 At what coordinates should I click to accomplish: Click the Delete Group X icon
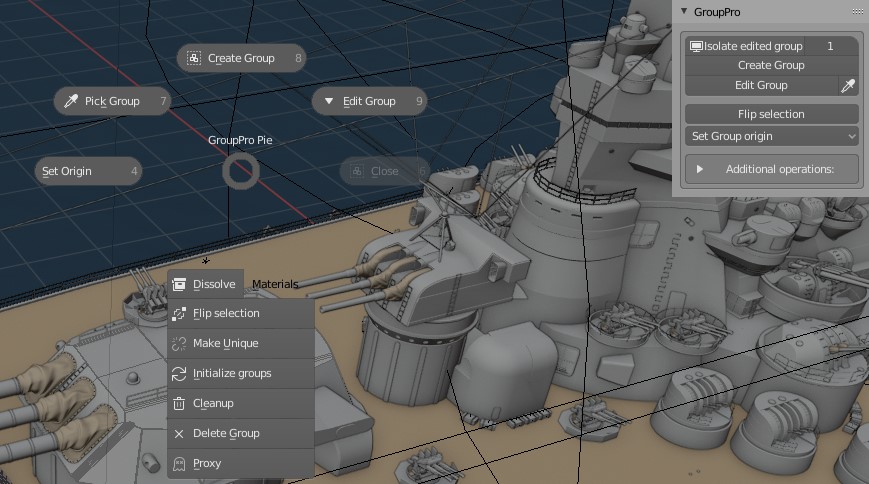pos(179,434)
